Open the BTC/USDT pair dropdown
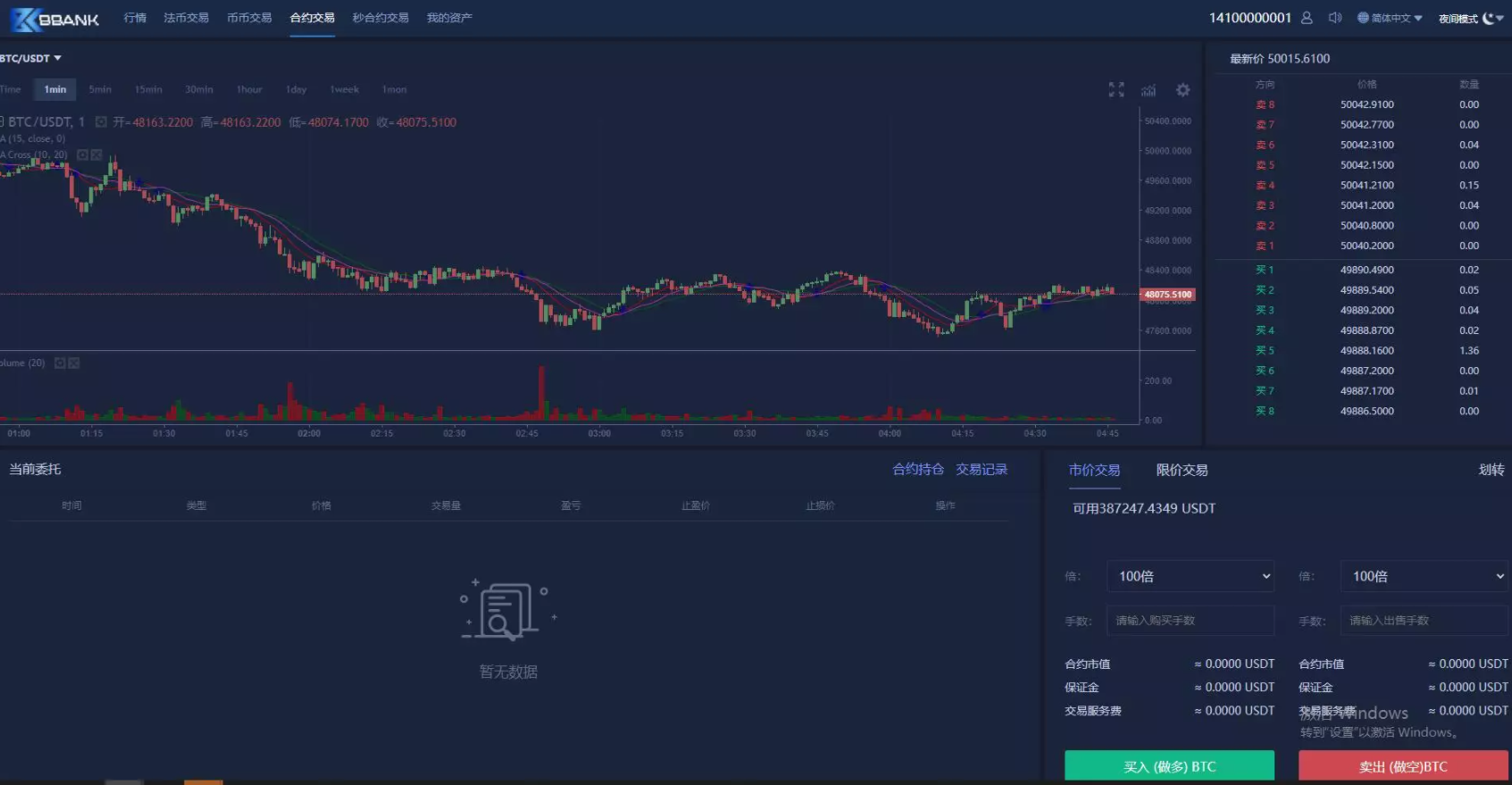 [x=31, y=58]
